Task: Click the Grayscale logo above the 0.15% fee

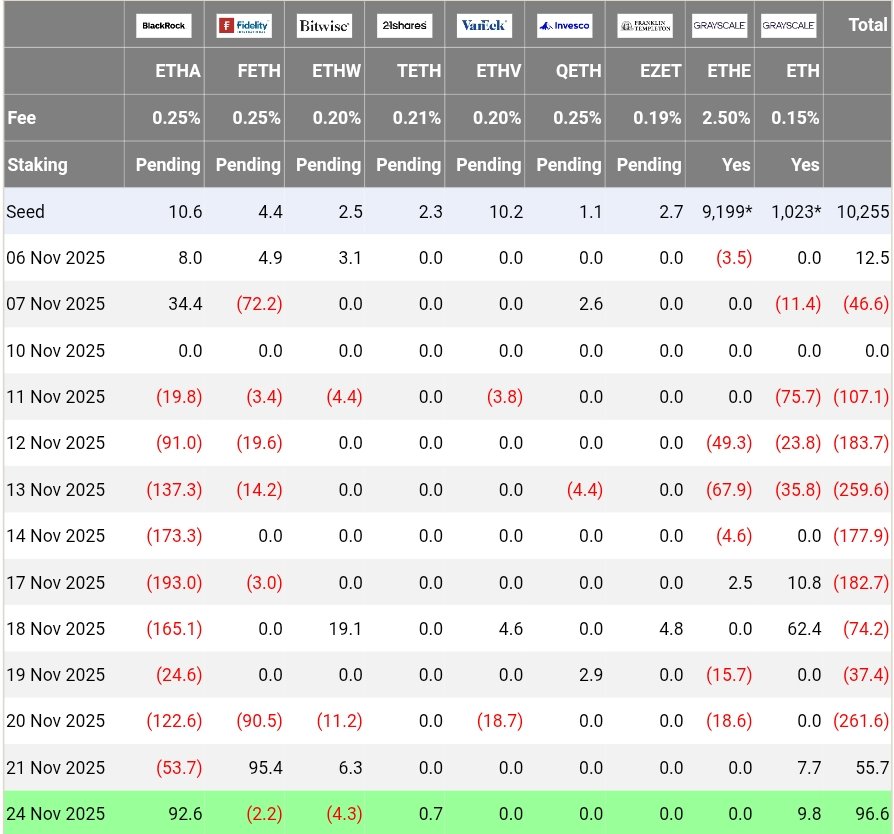Action: click(788, 25)
